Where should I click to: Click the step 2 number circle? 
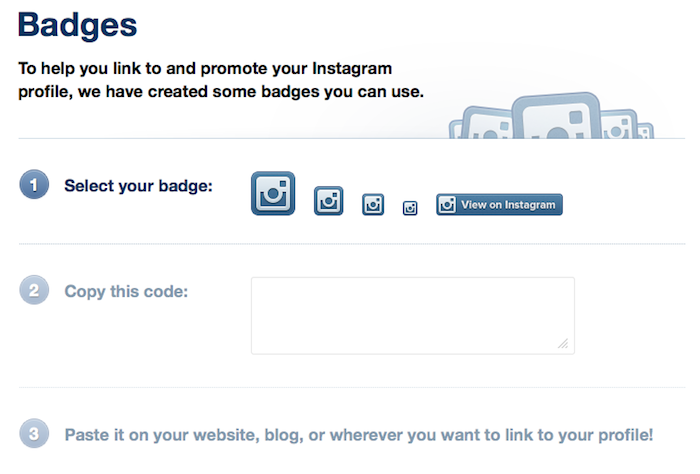pyautogui.click(x=33, y=292)
